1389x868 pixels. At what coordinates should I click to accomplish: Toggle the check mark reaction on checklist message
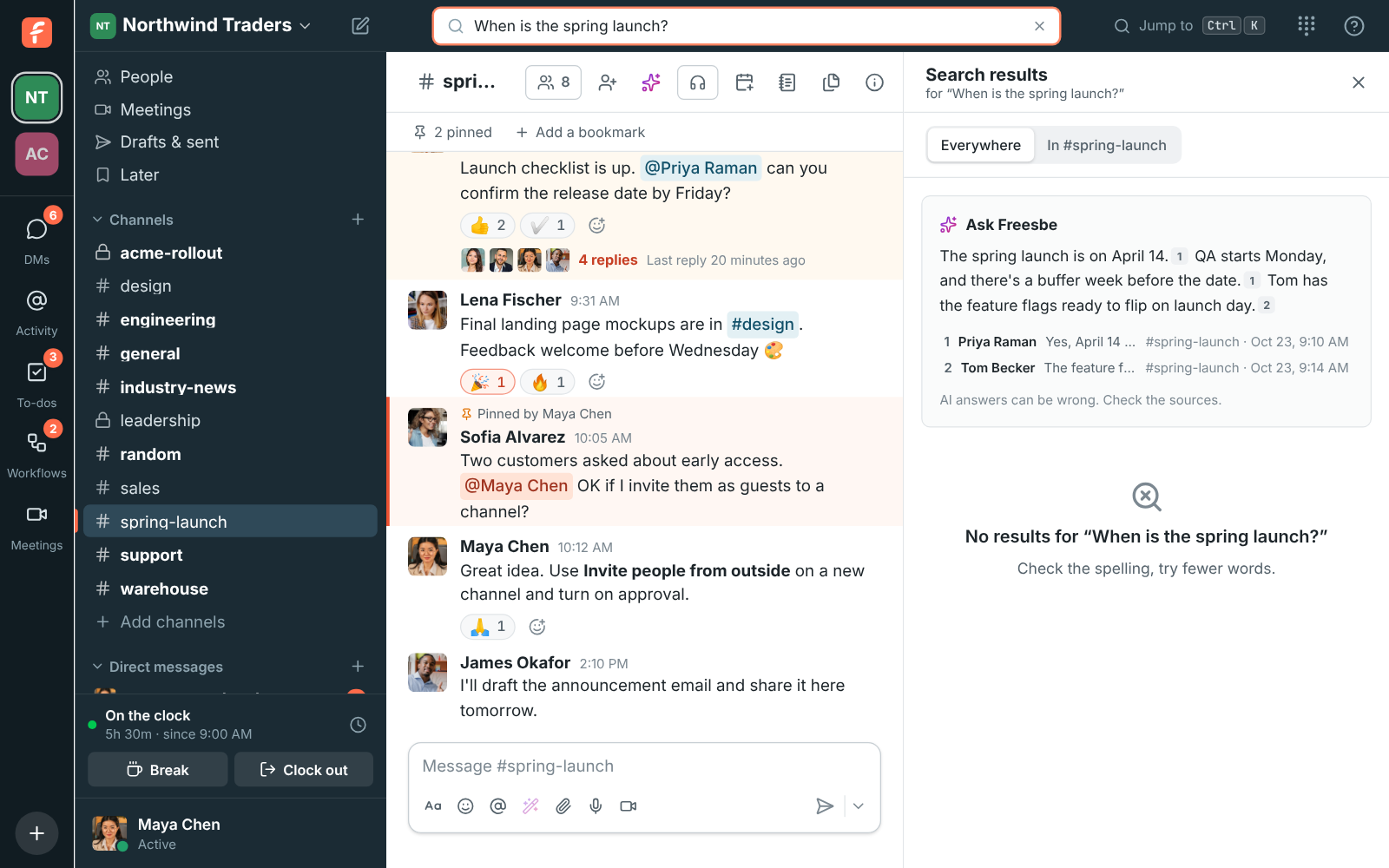coord(548,226)
